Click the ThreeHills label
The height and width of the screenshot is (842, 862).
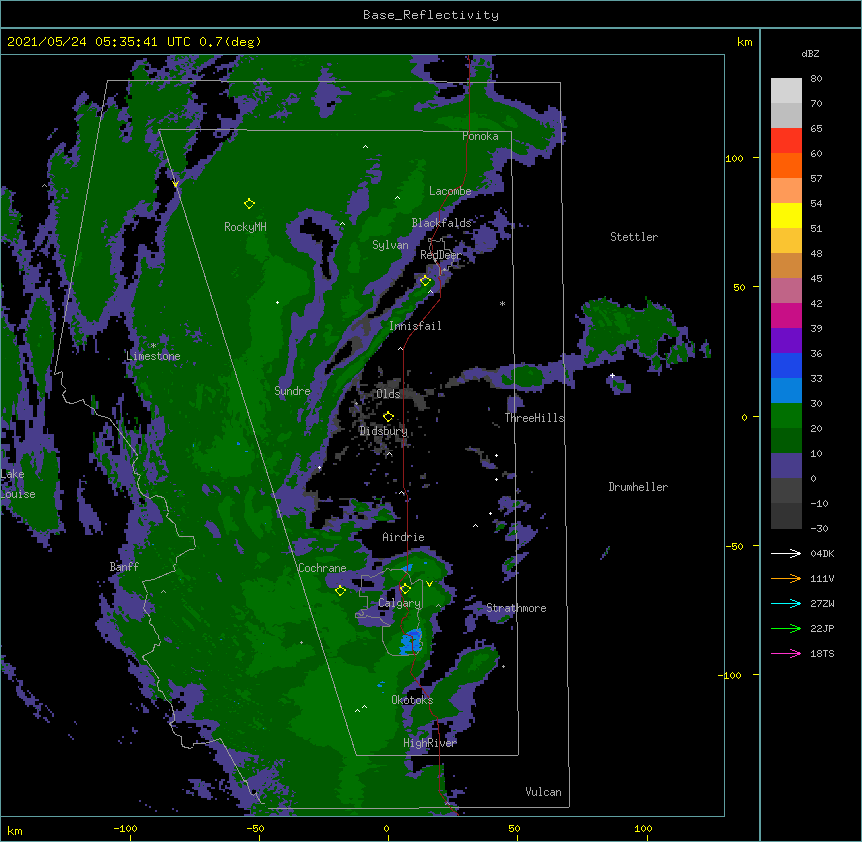click(x=534, y=418)
